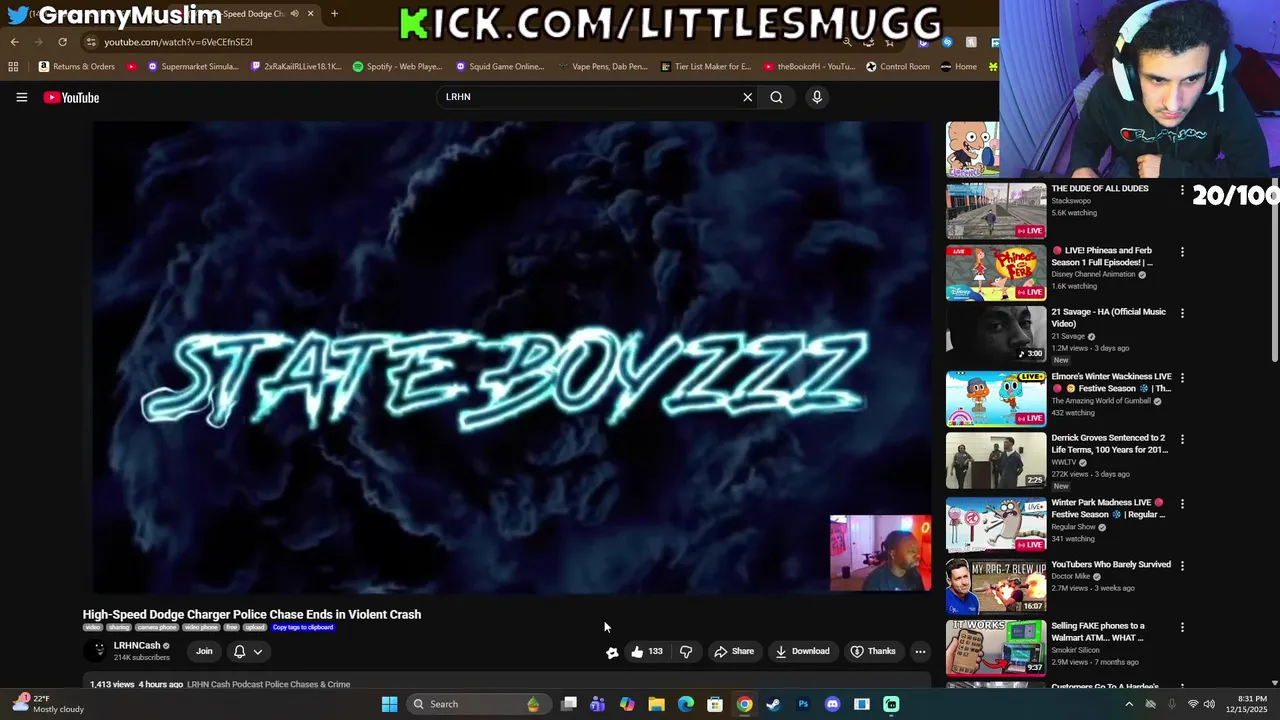The width and height of the screenshot is (1280, 720).
Task: Open YouTubers Who Barely Survived title
Action: point(1111,564)
